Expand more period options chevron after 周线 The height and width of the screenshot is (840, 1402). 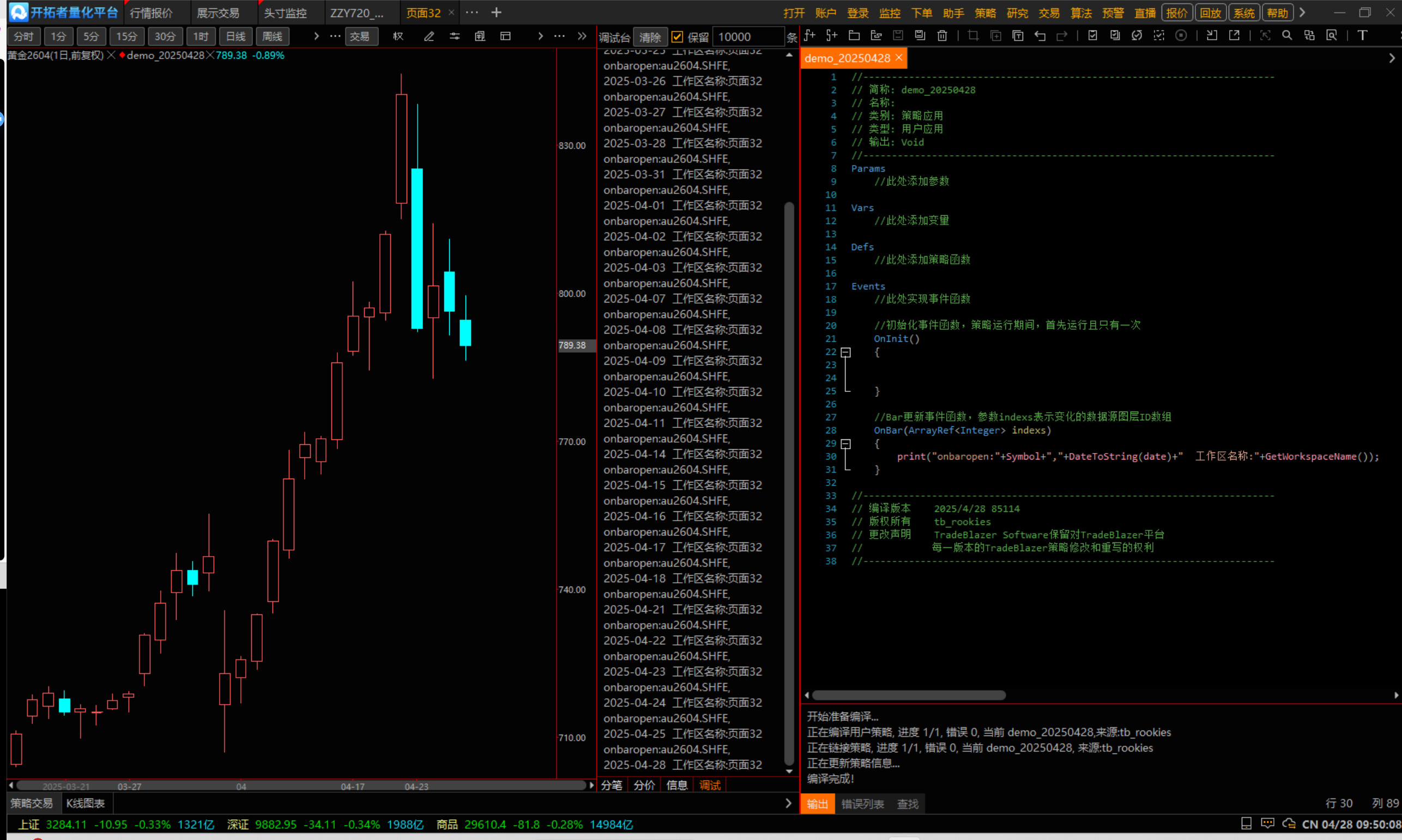point(316,36)
